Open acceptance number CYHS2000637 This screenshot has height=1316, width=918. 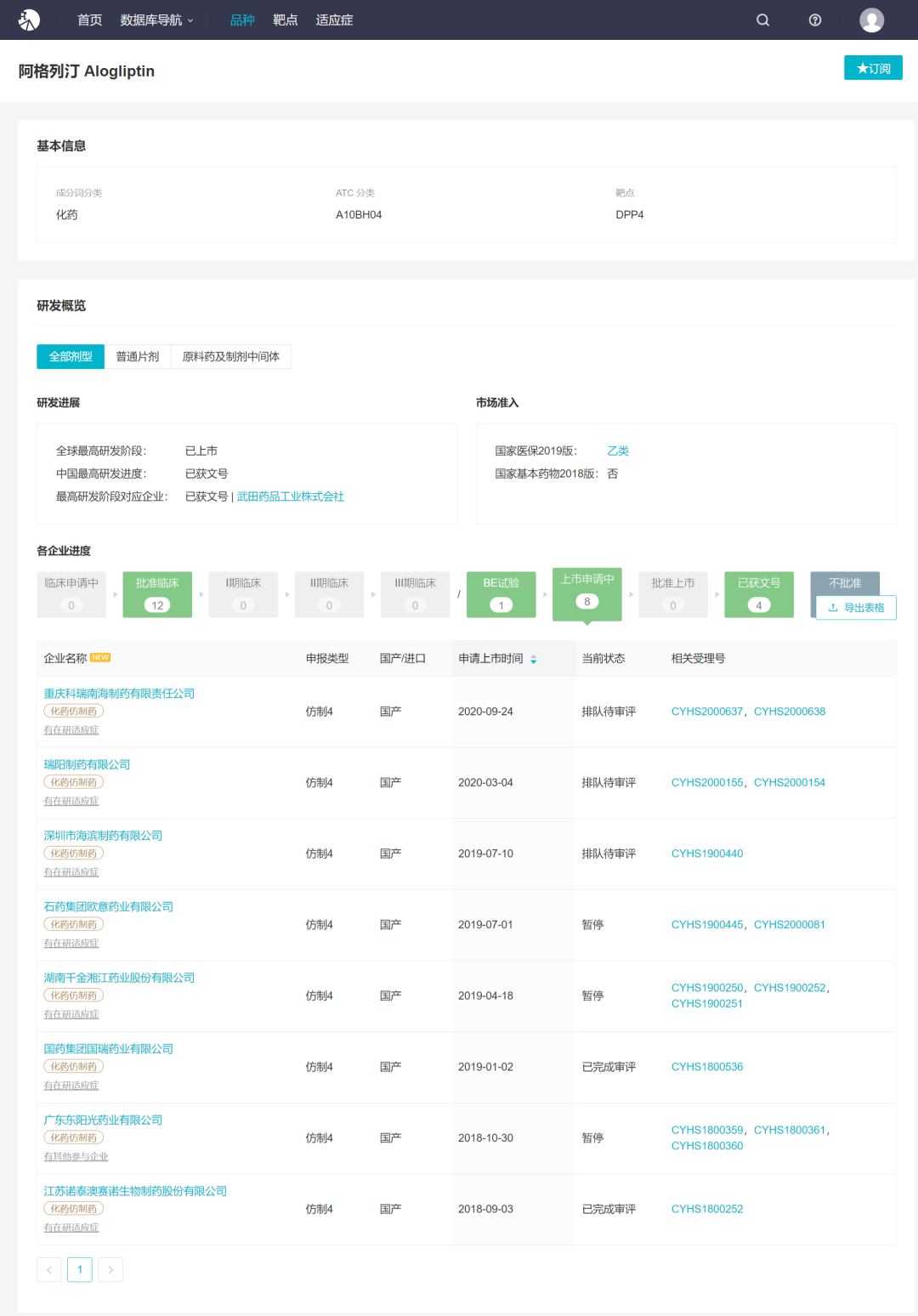707,712
